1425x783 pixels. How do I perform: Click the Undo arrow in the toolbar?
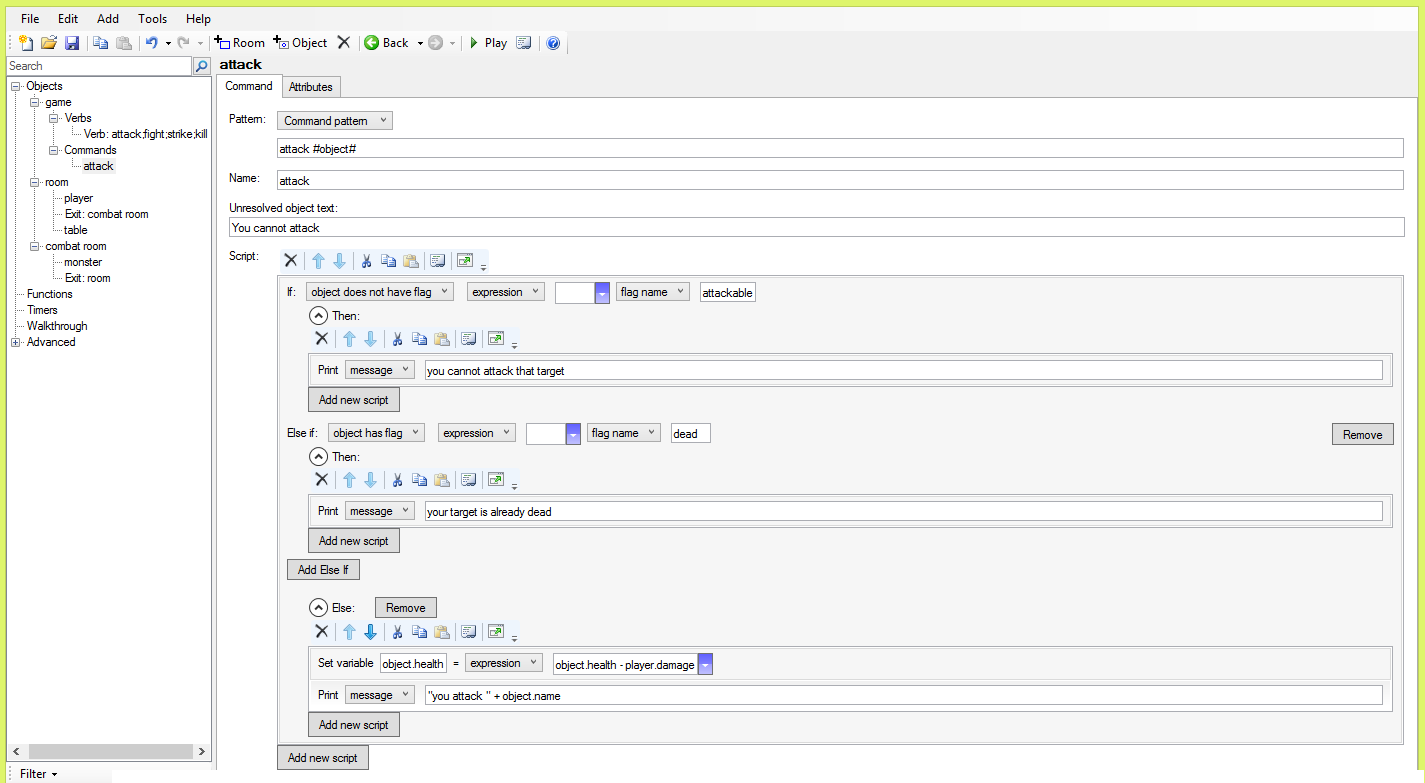(x=151, y=43)
